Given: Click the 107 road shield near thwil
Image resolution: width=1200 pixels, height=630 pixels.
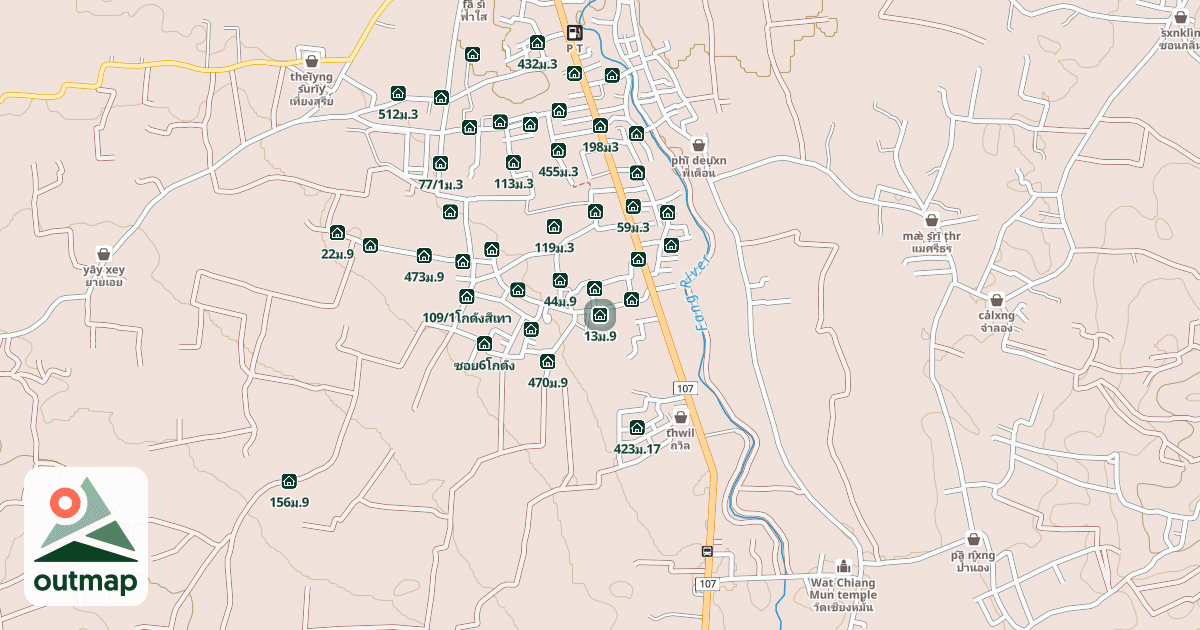Looking at the screenshot, I should point(685,388).
